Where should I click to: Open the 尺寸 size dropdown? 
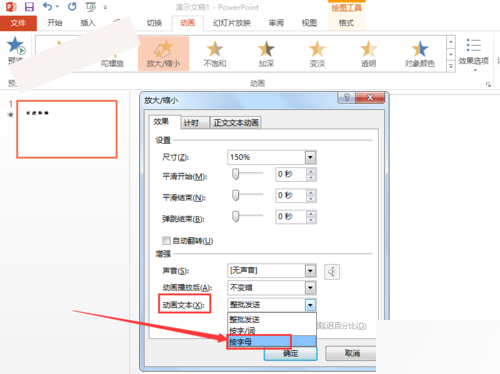tap(310, 157)
